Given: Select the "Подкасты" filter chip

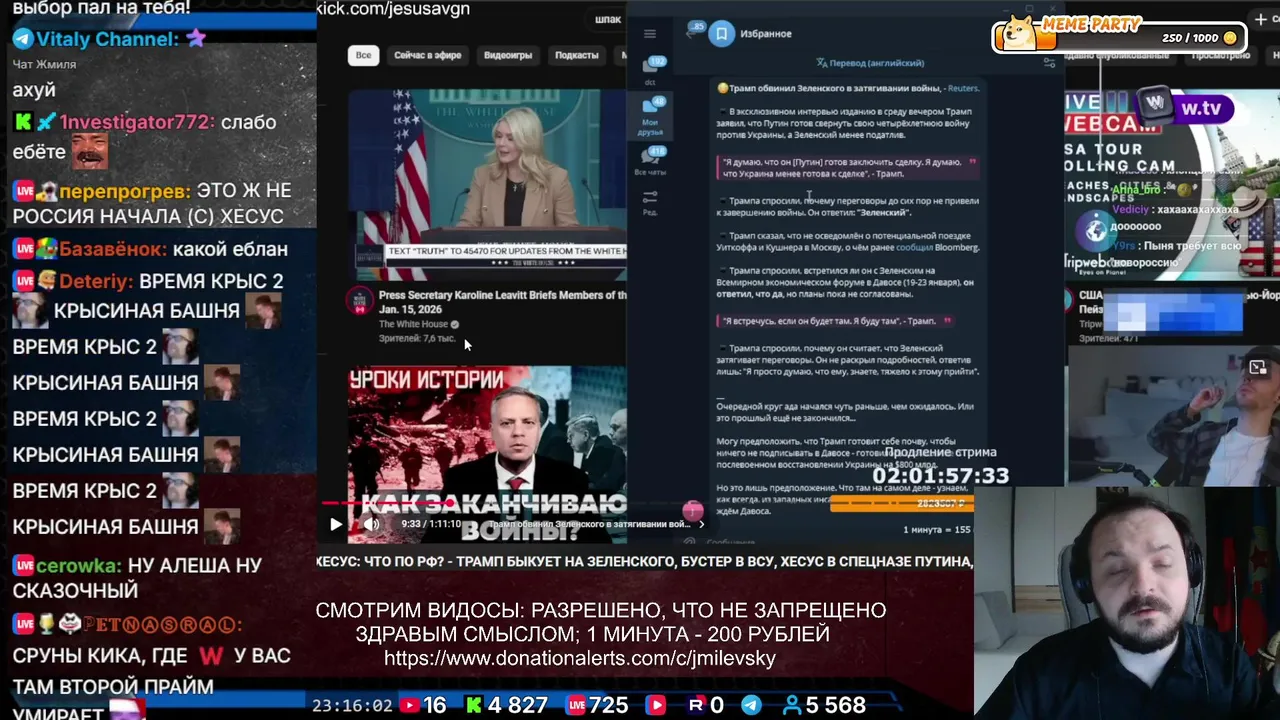Looking at the screenshot, I should (x=577, y=55).
